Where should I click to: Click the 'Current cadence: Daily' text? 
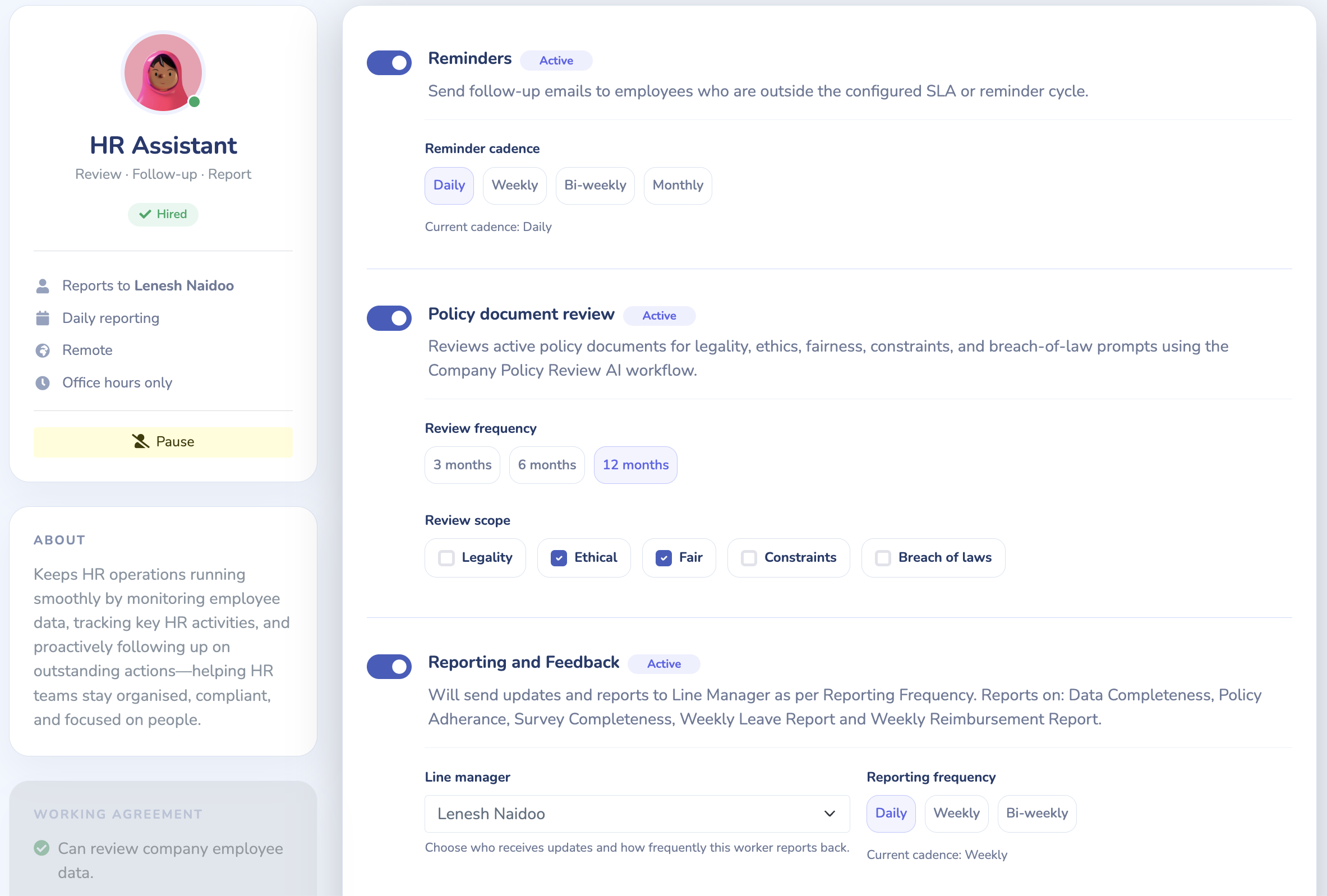[488, 227]
